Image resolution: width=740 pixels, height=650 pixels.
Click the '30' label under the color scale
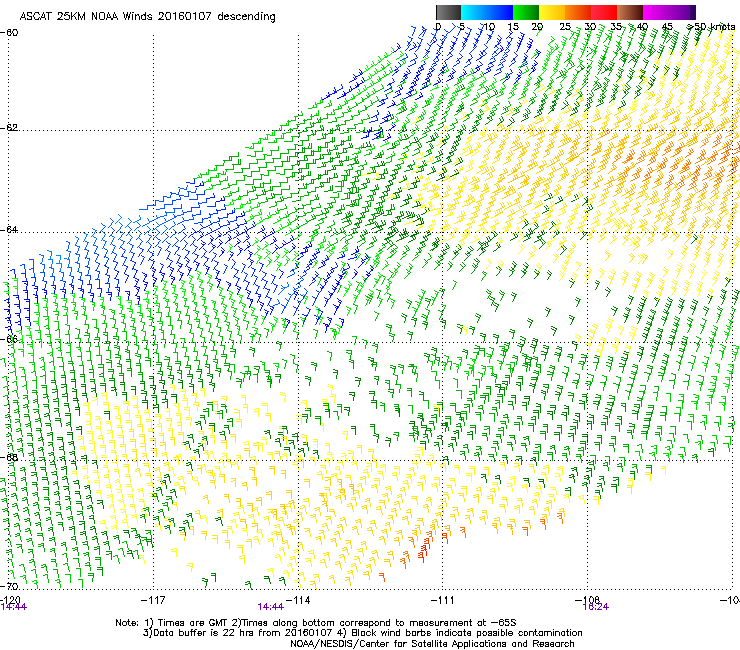click(590, 26)
